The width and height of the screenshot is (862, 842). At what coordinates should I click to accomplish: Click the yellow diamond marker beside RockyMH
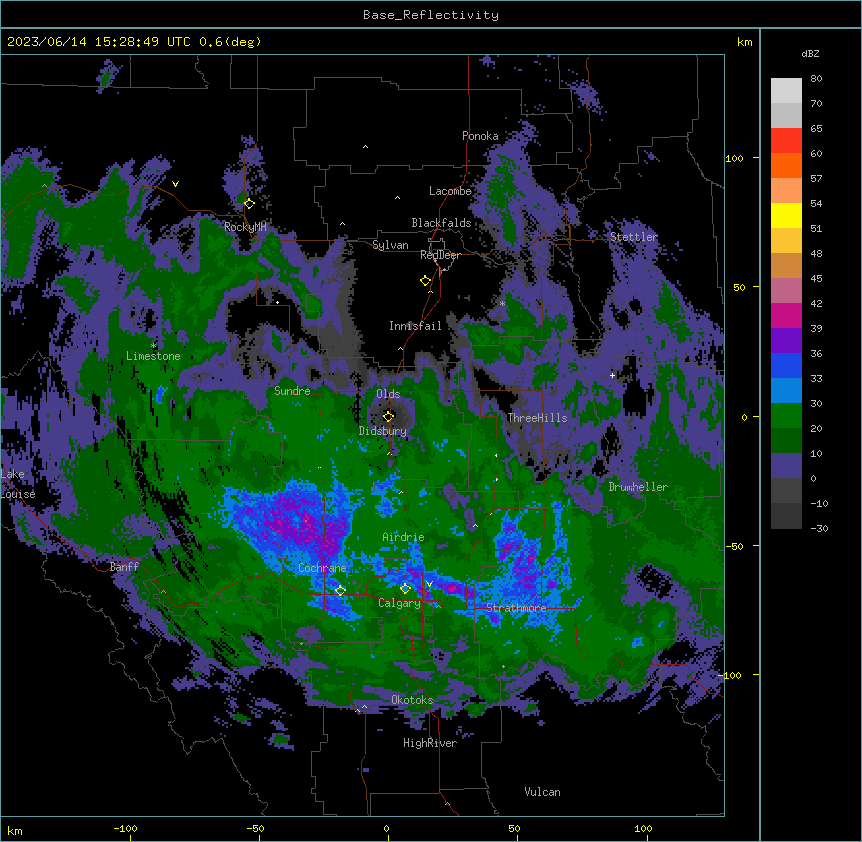pyautogui.click(x=249, y=204)
